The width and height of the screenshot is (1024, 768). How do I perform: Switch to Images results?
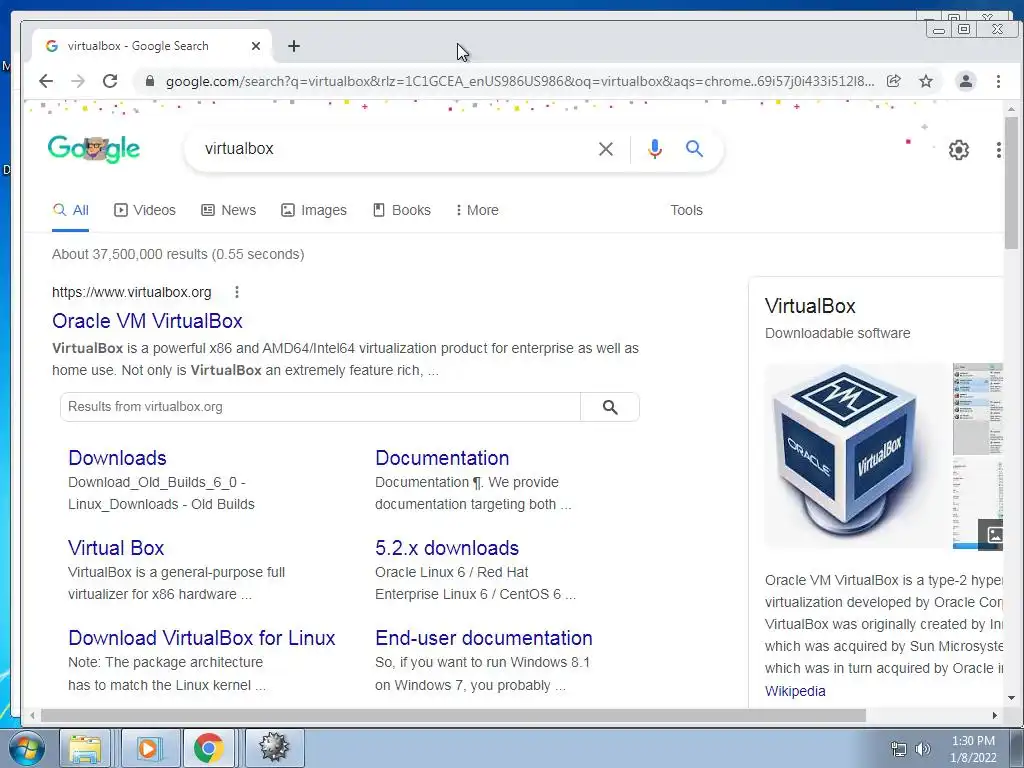[314, 210]
